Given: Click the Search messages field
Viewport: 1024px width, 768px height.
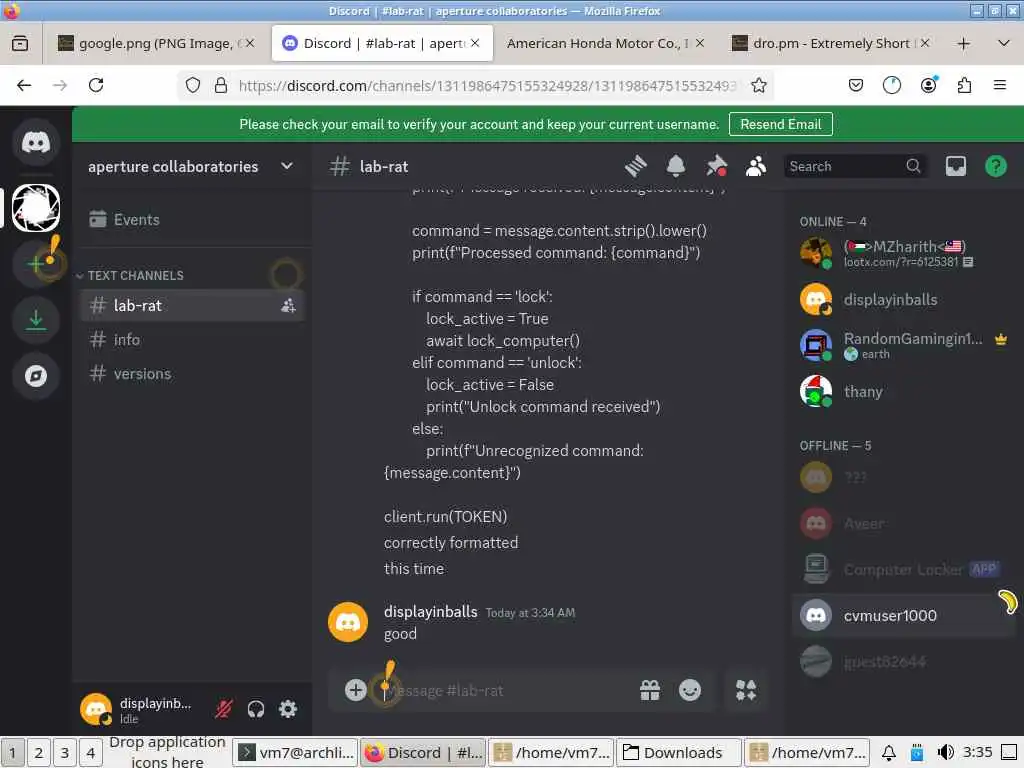Looking at the screenshot, I should 854,167.
